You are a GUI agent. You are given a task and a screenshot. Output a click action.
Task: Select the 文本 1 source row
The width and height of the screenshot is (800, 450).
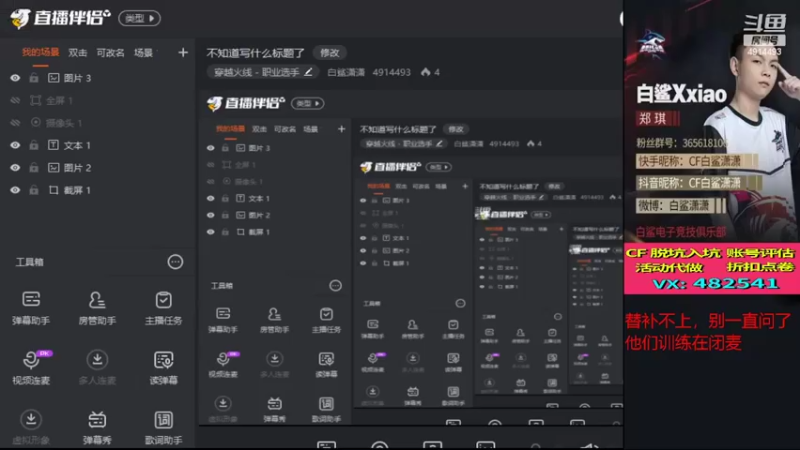pyautogui.click(x=97, y=145)
